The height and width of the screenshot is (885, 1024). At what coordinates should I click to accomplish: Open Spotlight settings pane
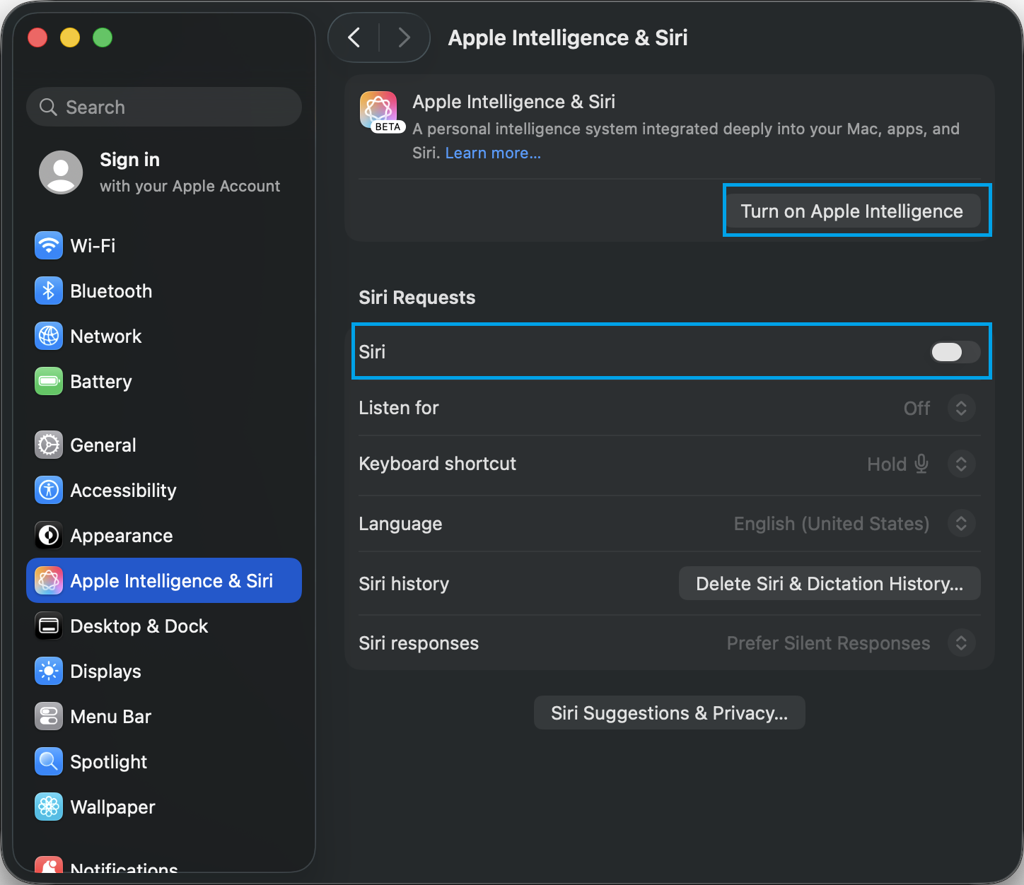click(x=164, y=761)
